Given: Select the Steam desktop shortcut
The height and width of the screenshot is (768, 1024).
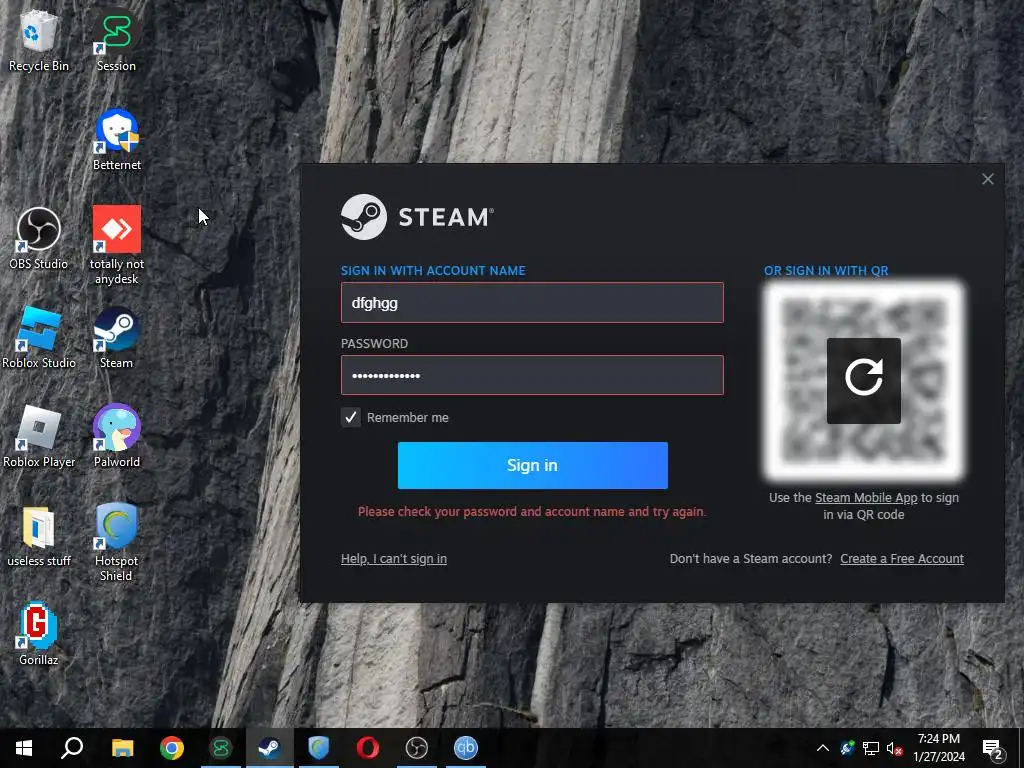Looking at the screenshot, I should (x=116, y=338).
